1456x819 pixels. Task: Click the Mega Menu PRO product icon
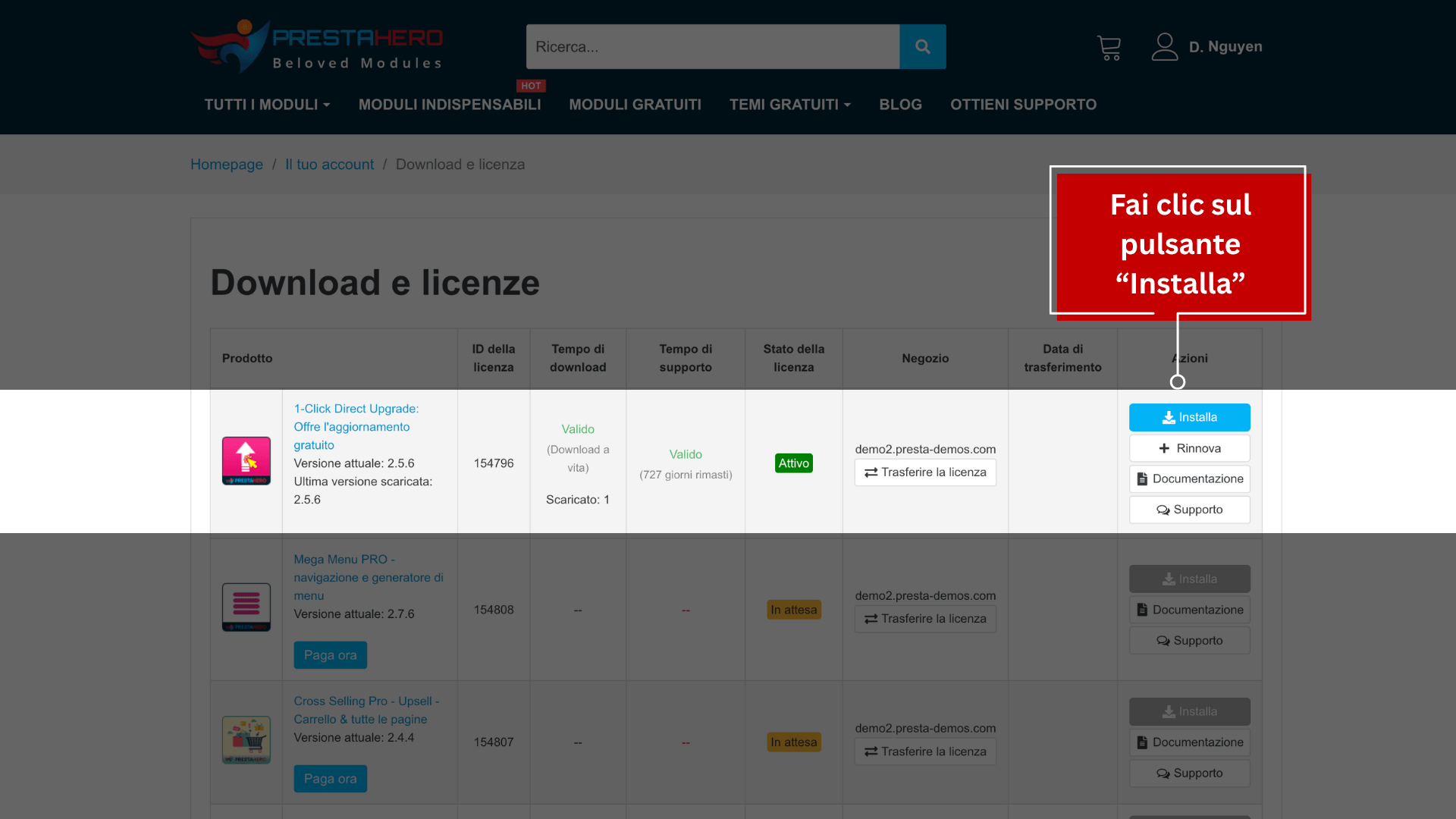(246, 607)
